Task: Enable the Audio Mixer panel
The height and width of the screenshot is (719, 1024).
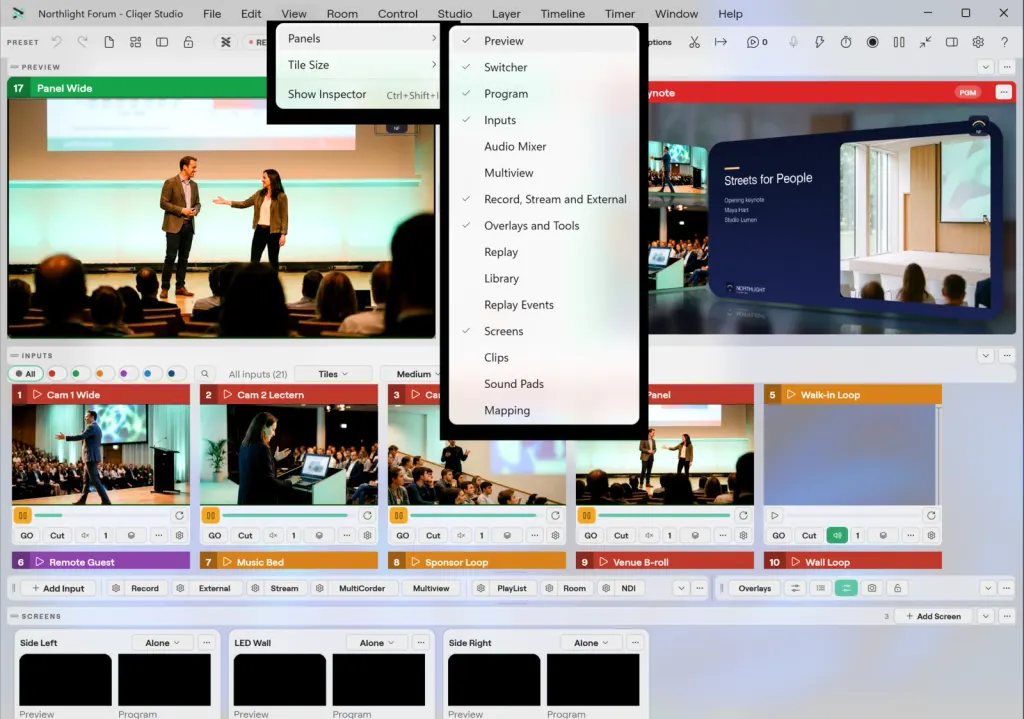Action: pos(543,146)
